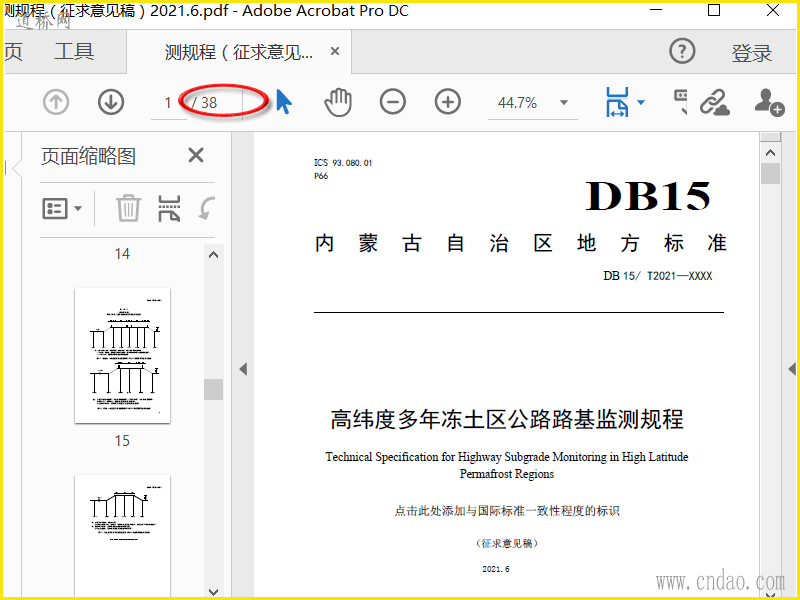Click thumbnail panel scroll up arrow

pos(214,254)
